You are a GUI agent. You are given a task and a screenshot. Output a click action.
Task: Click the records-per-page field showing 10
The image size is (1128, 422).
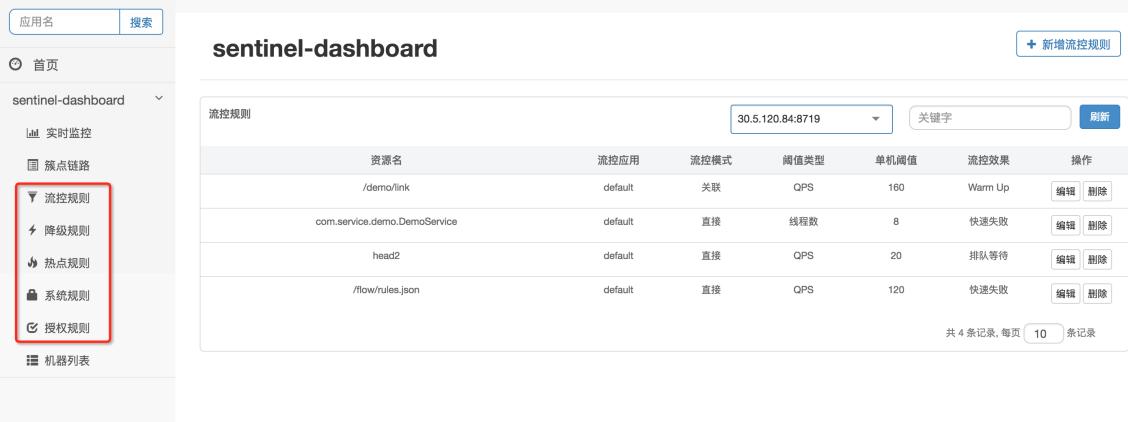(1043, 334)
